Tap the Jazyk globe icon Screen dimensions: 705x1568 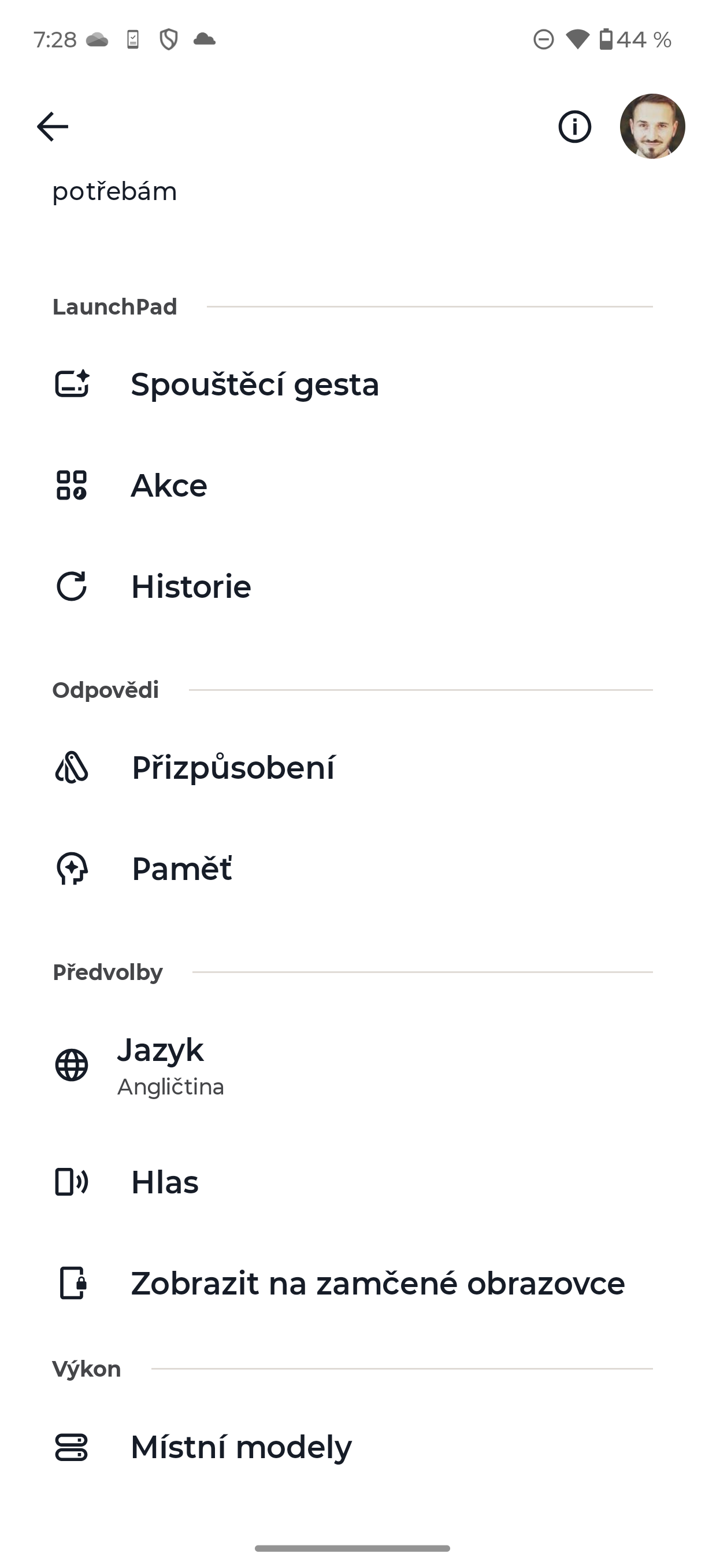tap(72, 1065)
